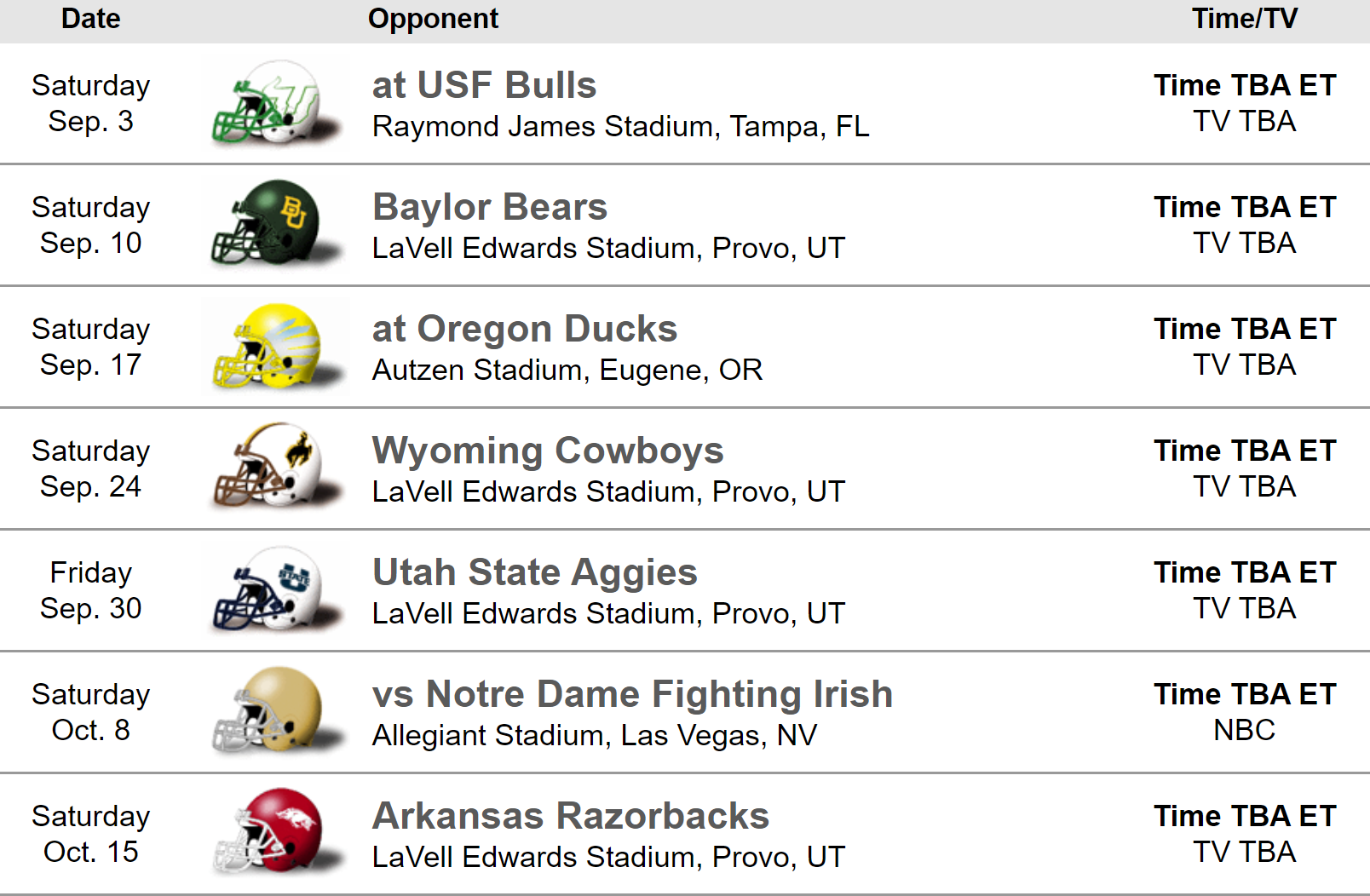Click the Arkansas Razorbacks red helmet icon
Viewport: 1370px width, 896px height.
tap(274, 833)
